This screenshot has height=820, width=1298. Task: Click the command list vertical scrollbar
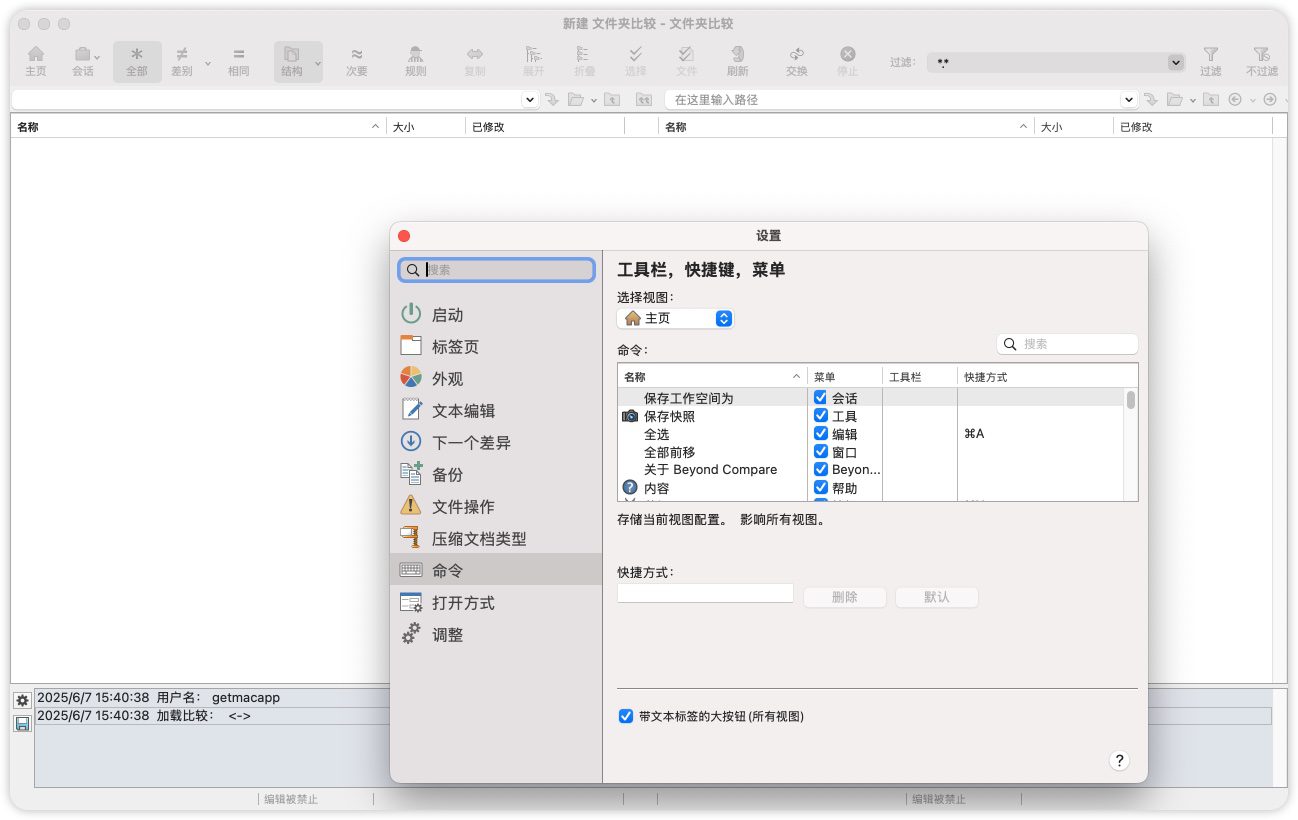pyautogui.click(x=1131, y=440)
